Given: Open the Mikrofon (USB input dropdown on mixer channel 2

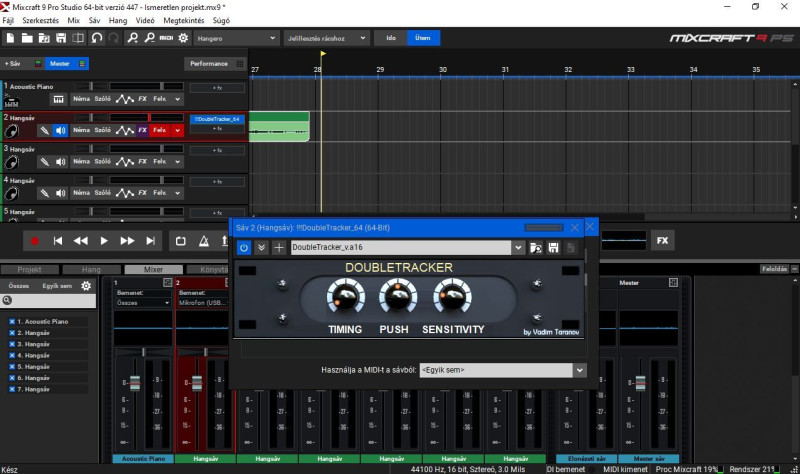Looking at the screenshot, I should tap(202, 303).
